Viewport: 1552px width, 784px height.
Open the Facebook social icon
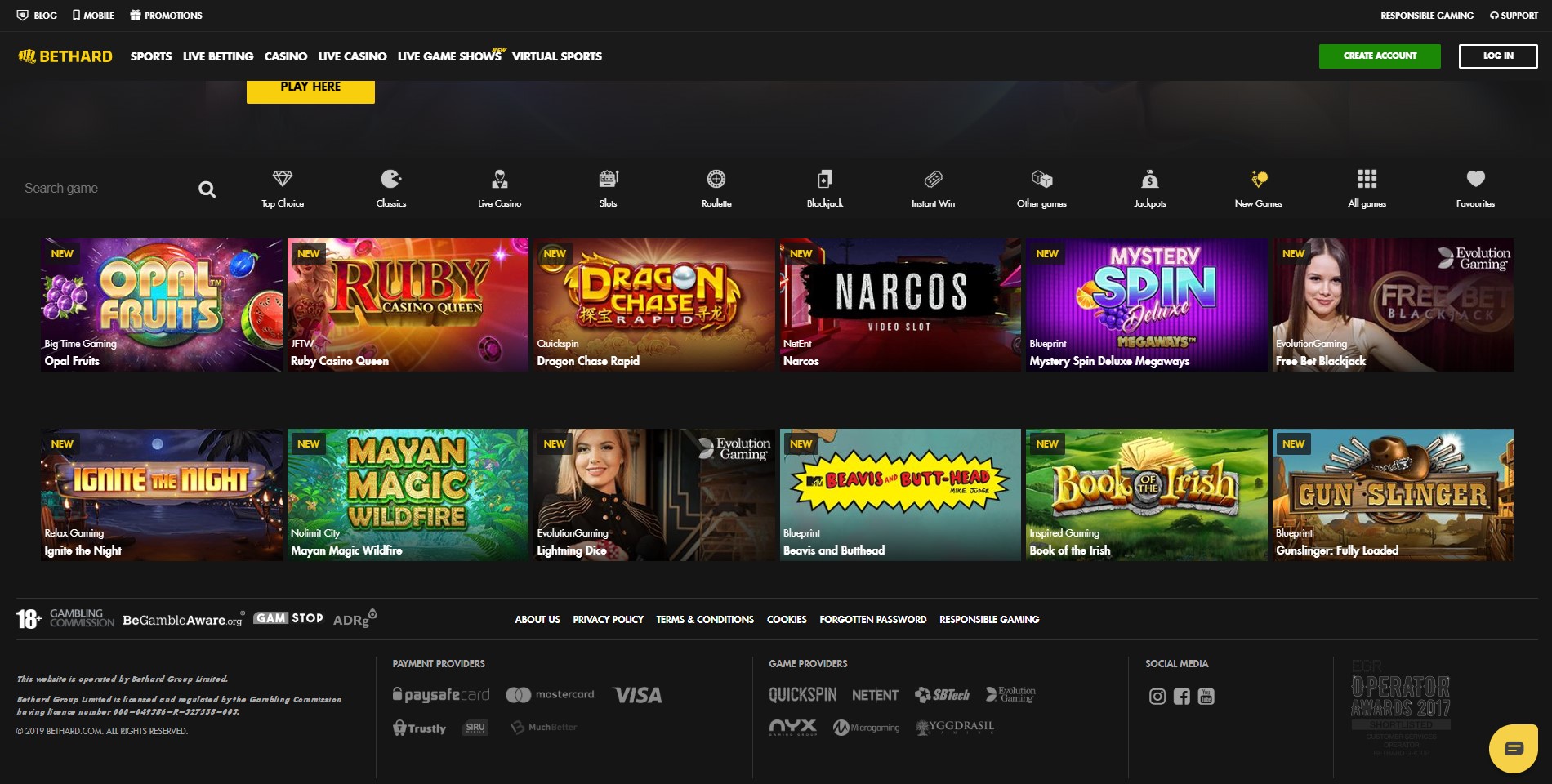coord(1182,697)
